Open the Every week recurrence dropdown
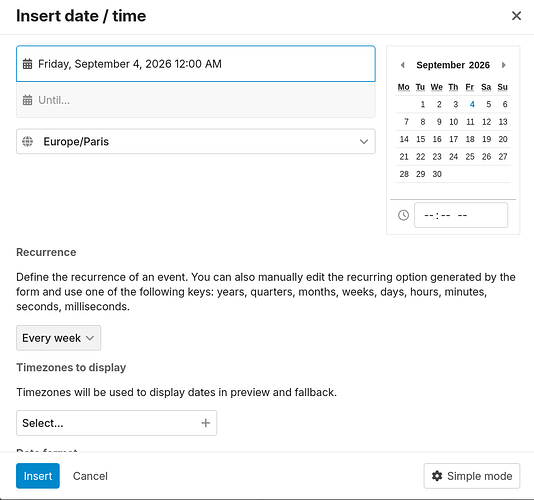This screenshot has width=534, height=500. (x=59, y=338)
